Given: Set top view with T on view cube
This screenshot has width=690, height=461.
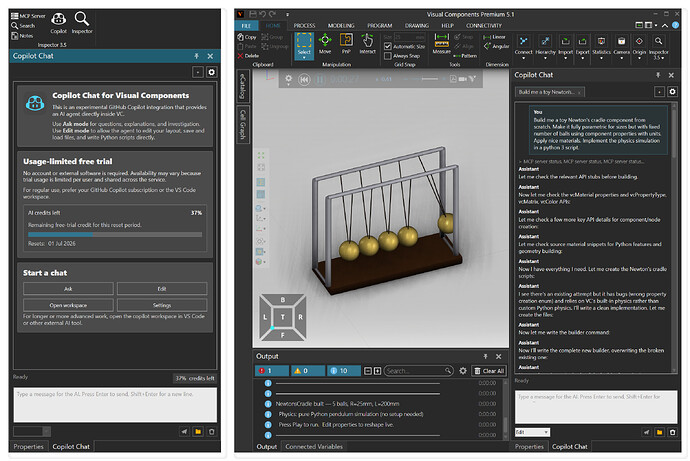Looking at the screenshot, I should tap(283, 317).
